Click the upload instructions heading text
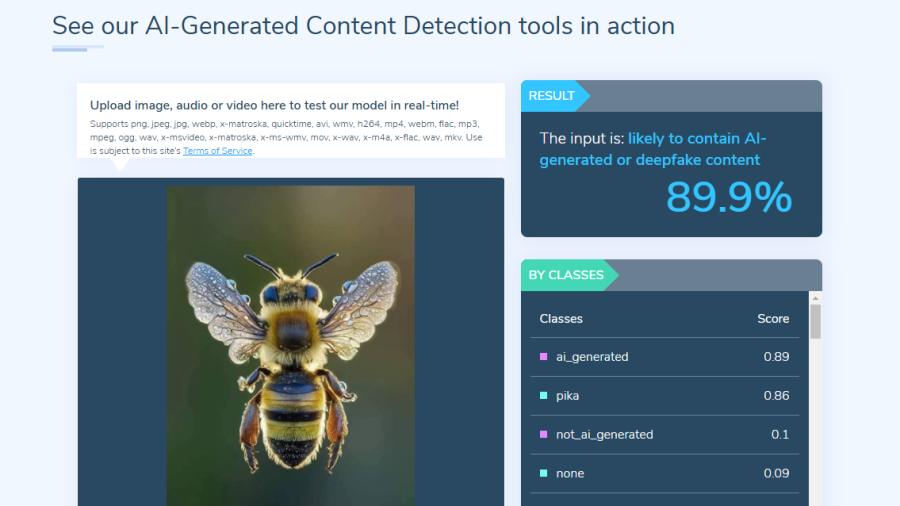Viewport: 900px width, 506px height. tap(274, 105)
